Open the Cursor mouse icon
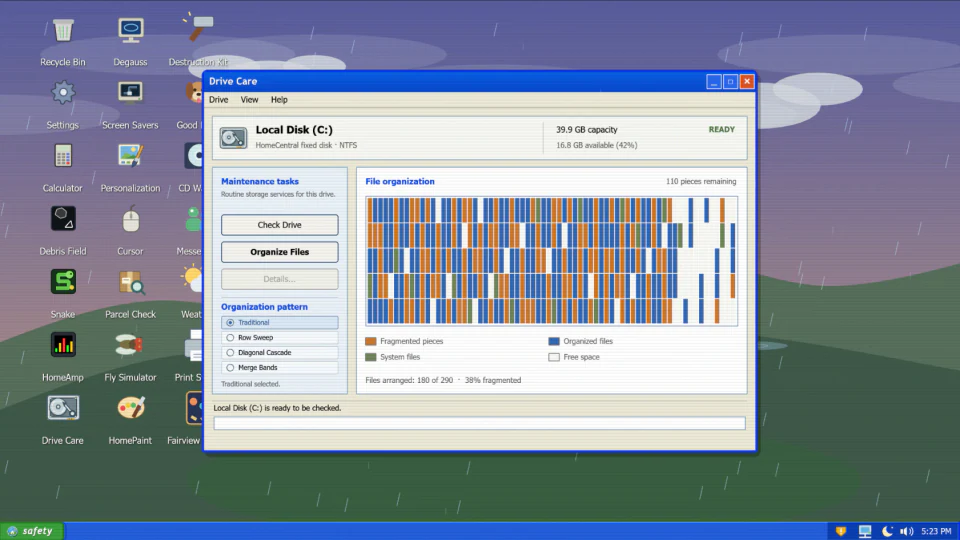Screen dimensions: 960x540 130,219
